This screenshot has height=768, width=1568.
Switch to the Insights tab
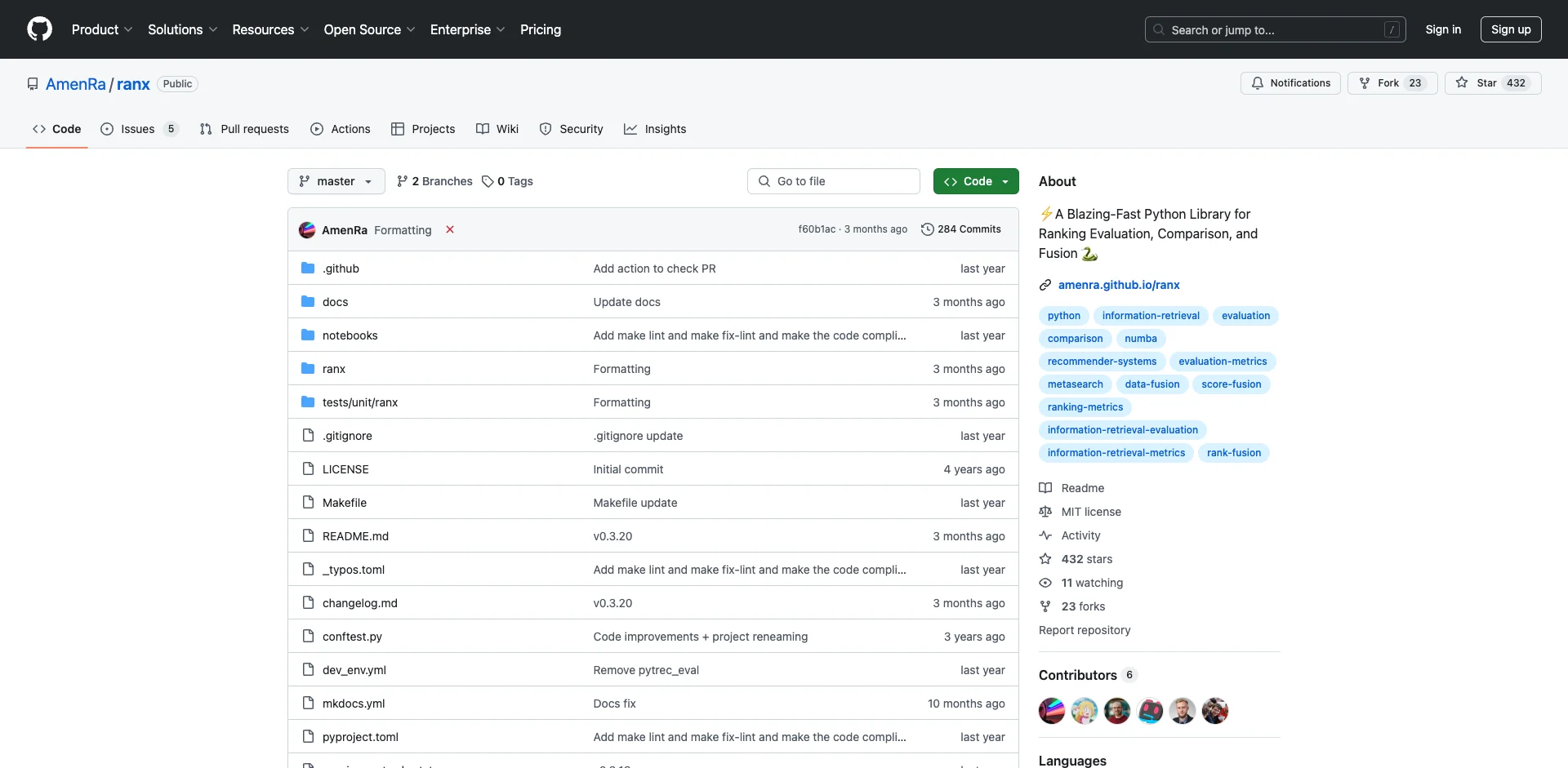tap(655, 129)
